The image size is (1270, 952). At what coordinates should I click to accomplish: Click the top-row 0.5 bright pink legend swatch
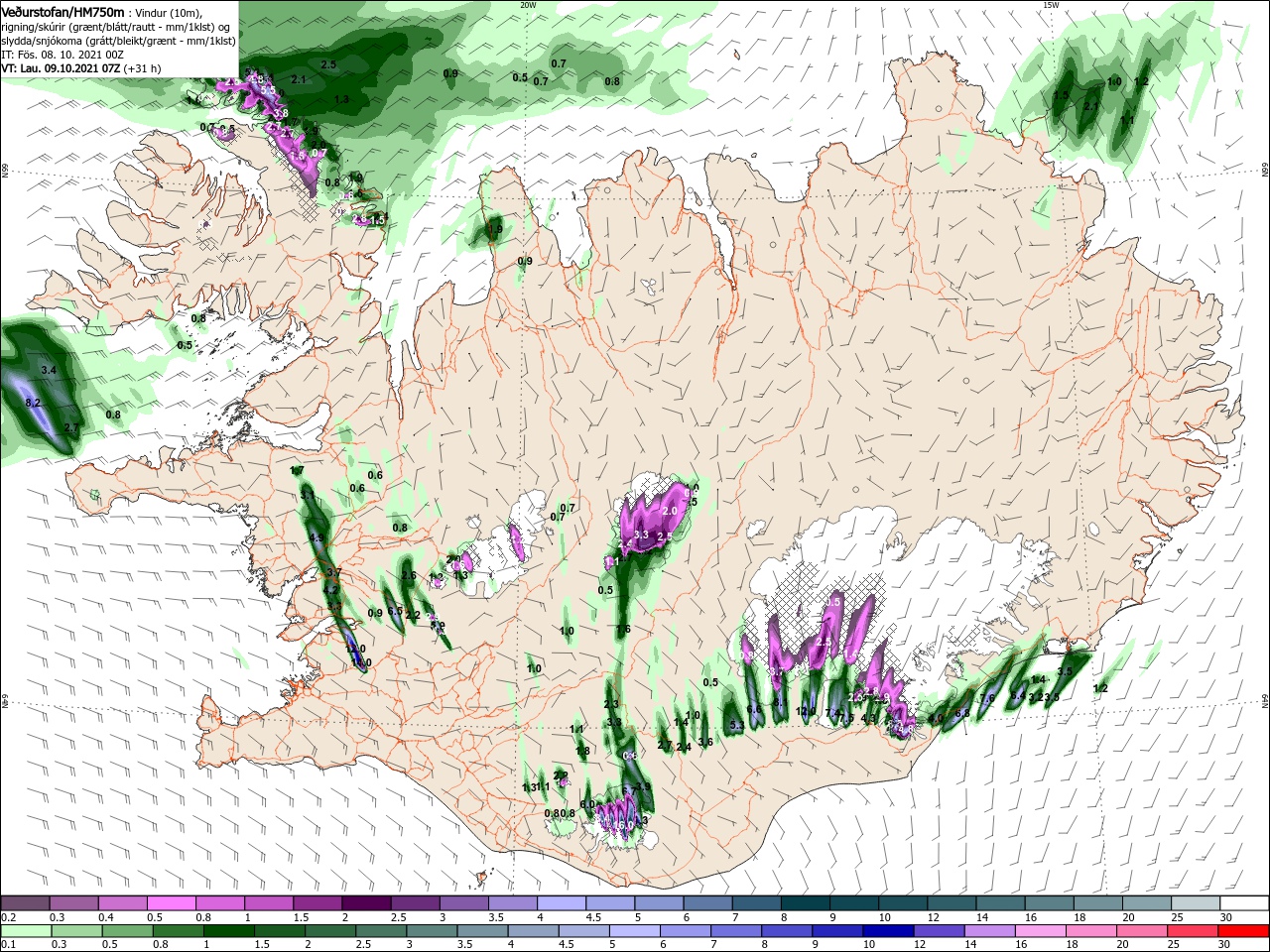(171, 903)
